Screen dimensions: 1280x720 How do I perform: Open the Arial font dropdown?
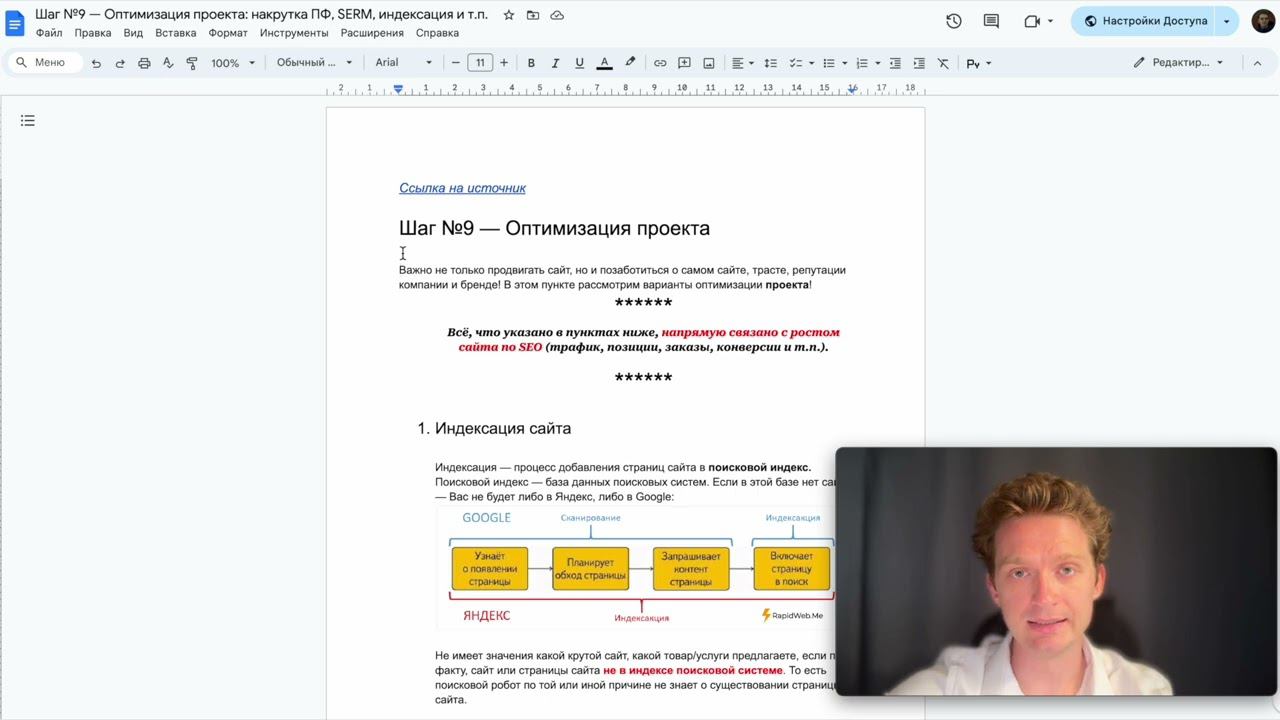point(403,63)
